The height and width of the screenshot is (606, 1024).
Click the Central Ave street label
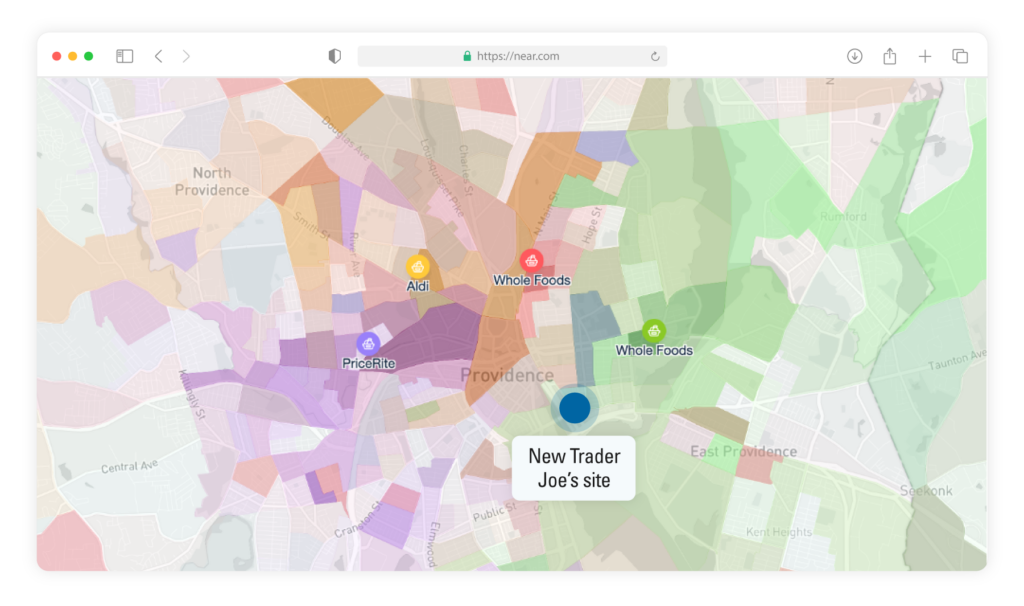129,466
